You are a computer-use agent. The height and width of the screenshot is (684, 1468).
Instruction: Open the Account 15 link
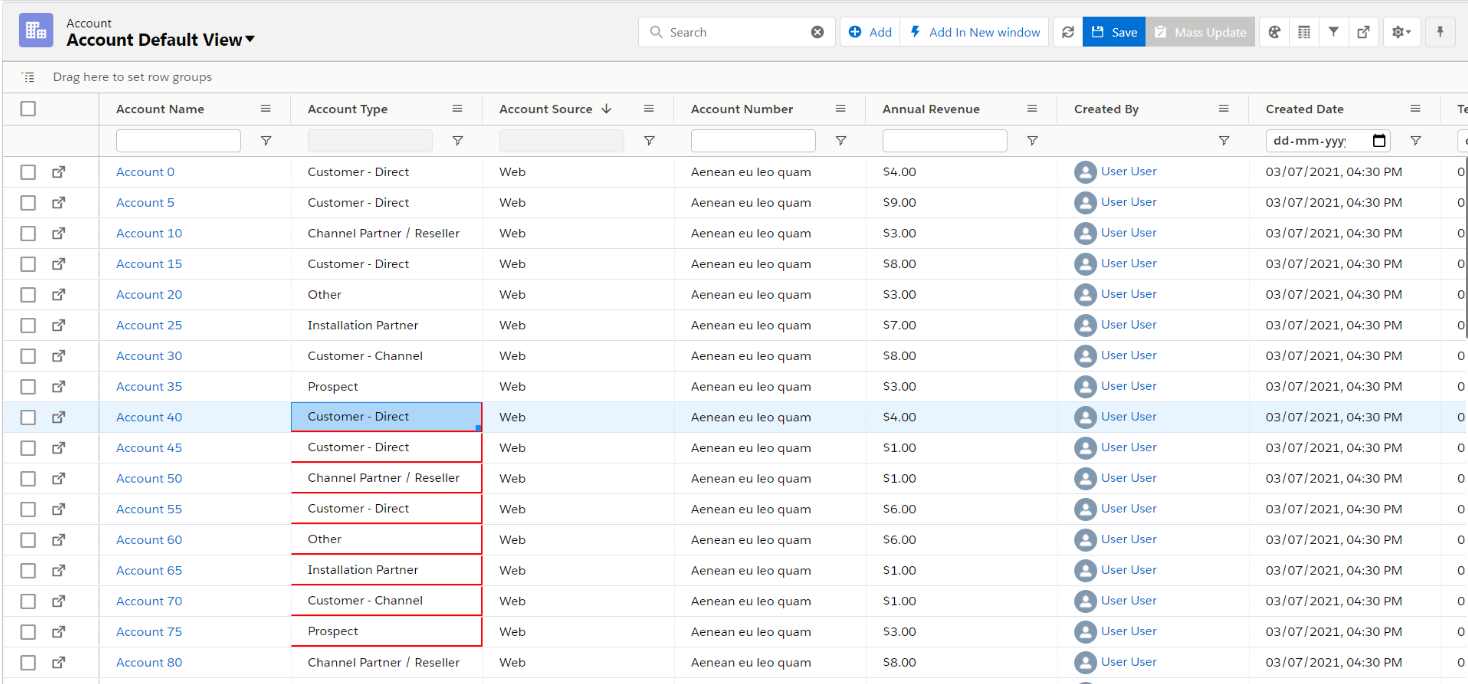coord(149,264)
